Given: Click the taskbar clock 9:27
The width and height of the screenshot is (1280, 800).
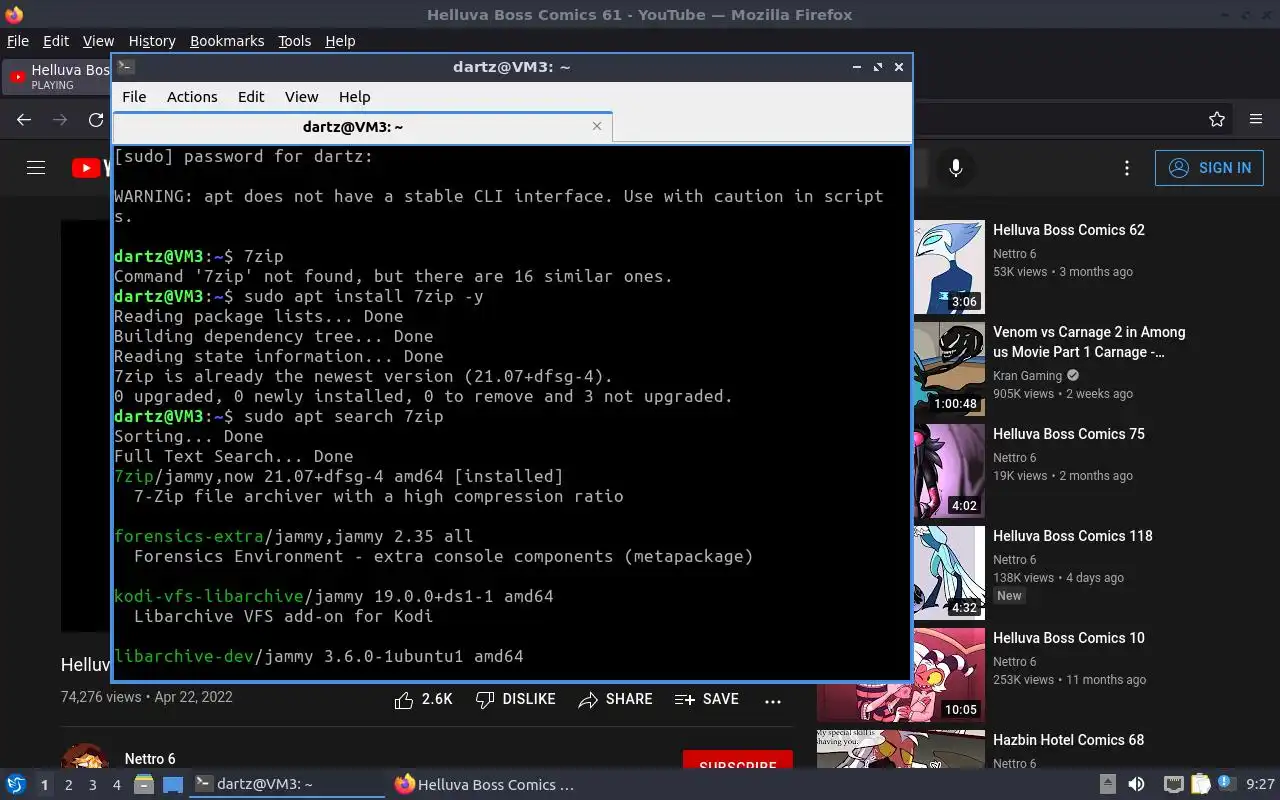Looking at the screenshot, I should pyautogui.click(x=1260, y=785).
